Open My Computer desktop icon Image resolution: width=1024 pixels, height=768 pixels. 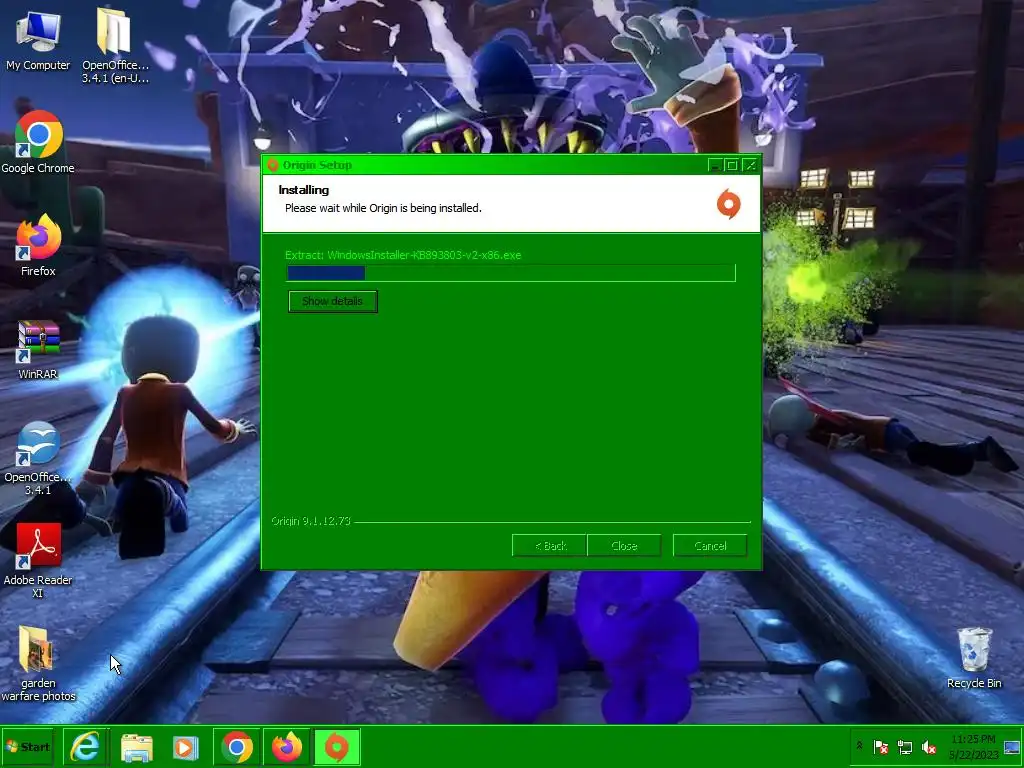pos(38,40)
